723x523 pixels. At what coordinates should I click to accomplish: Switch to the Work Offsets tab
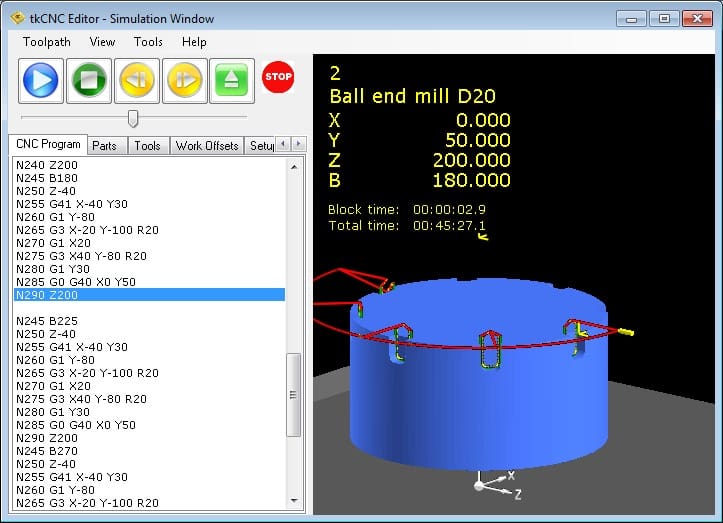(x=207, y=146)
